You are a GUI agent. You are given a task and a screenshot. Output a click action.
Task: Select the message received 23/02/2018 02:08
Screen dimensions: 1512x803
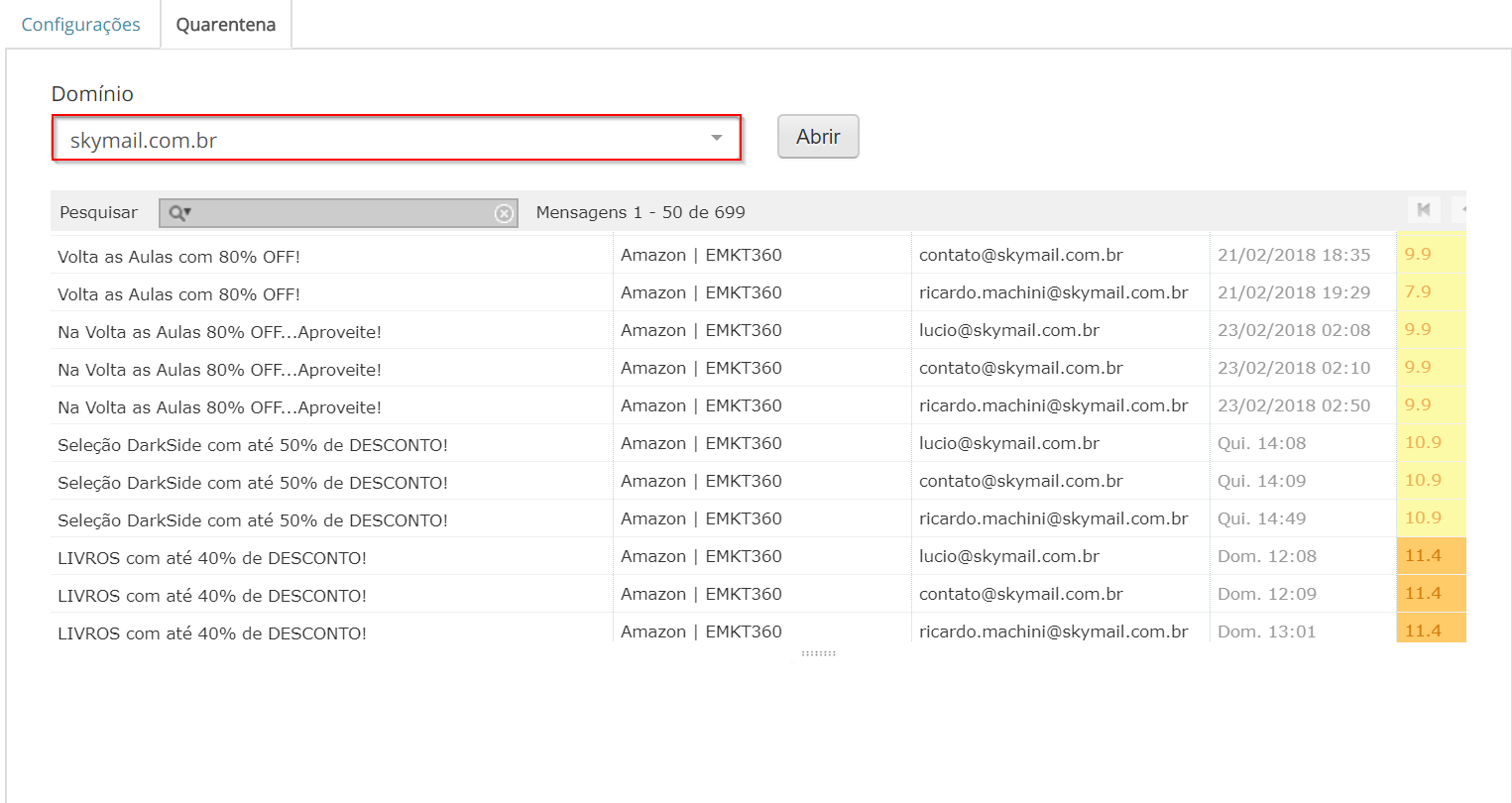click(1293, 330)
